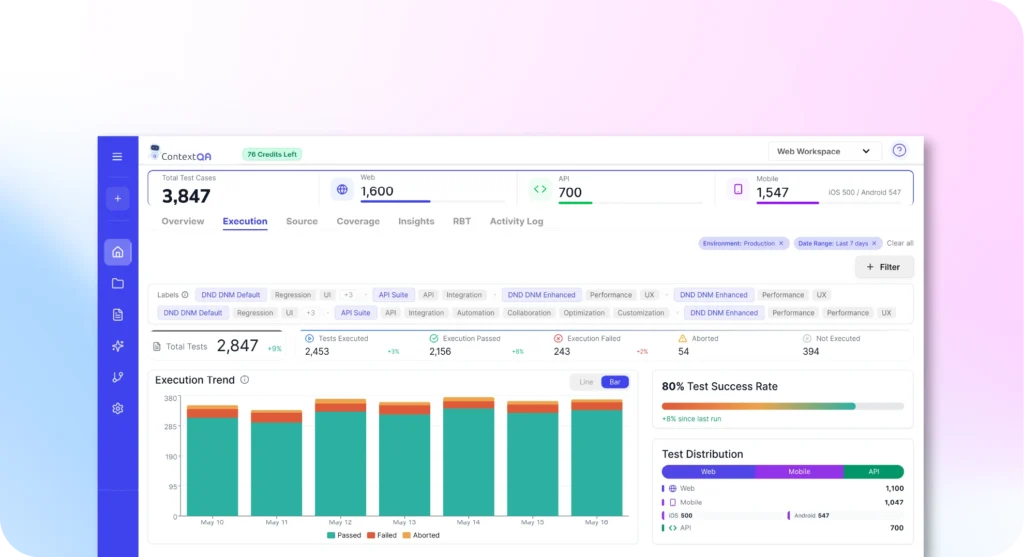The height and width of the screenshot is (557, 1024).
Task: Click the Filter button
Action: pyautogui.click(x=884, y=267)
